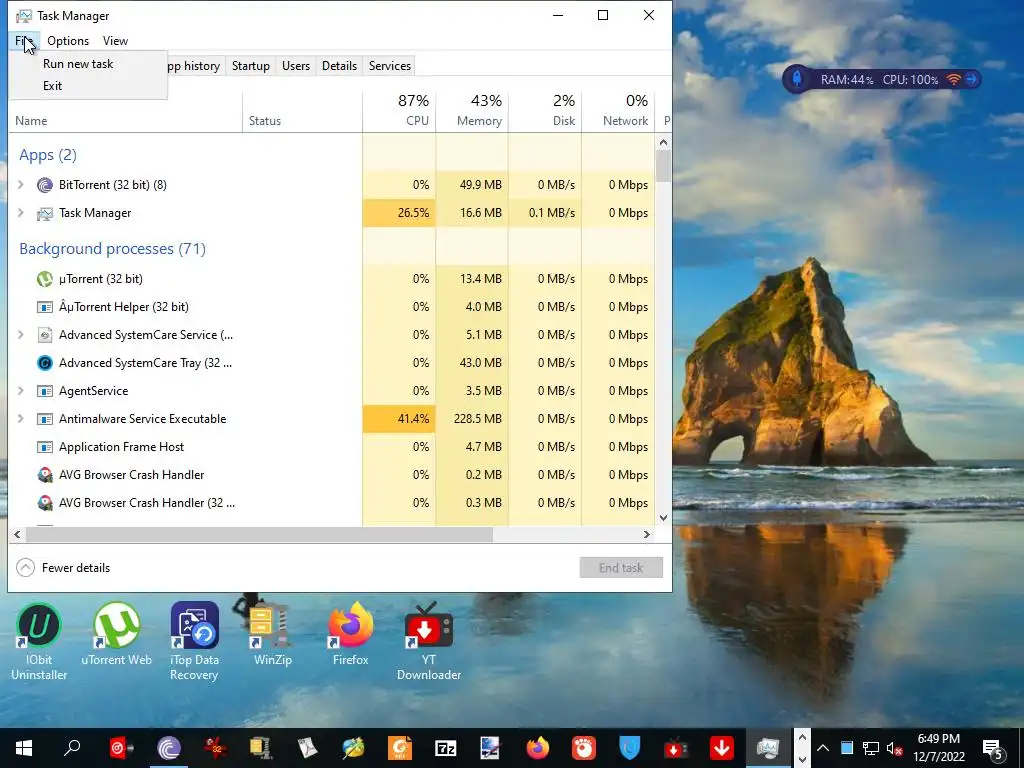Screen dimensions: 1024x768
Task: Click the WinZip taskbar icon
Action: (x=261, y=748)
